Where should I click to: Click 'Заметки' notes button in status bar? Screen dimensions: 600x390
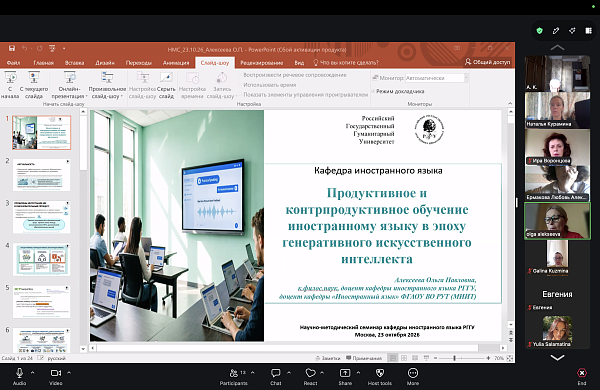328,358
